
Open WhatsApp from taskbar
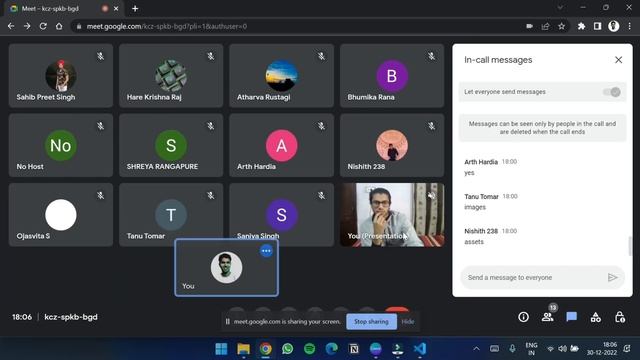(287, 349)
